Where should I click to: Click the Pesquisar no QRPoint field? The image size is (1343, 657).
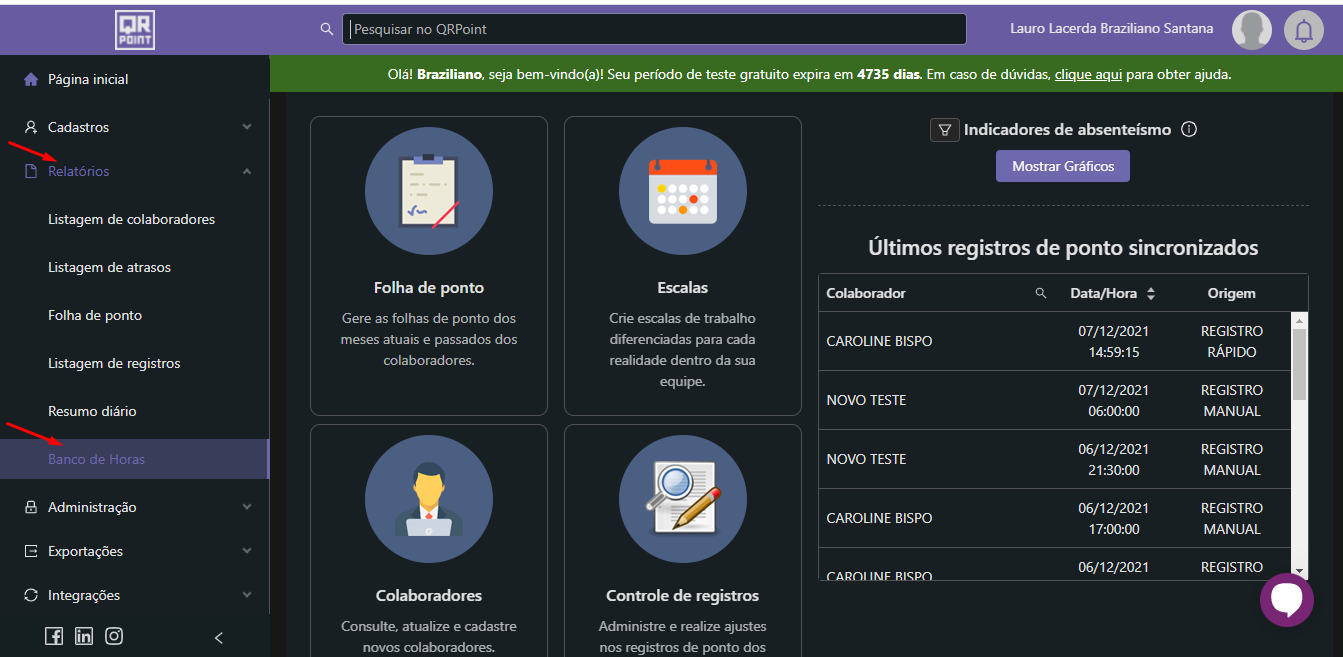pos(654,29)
